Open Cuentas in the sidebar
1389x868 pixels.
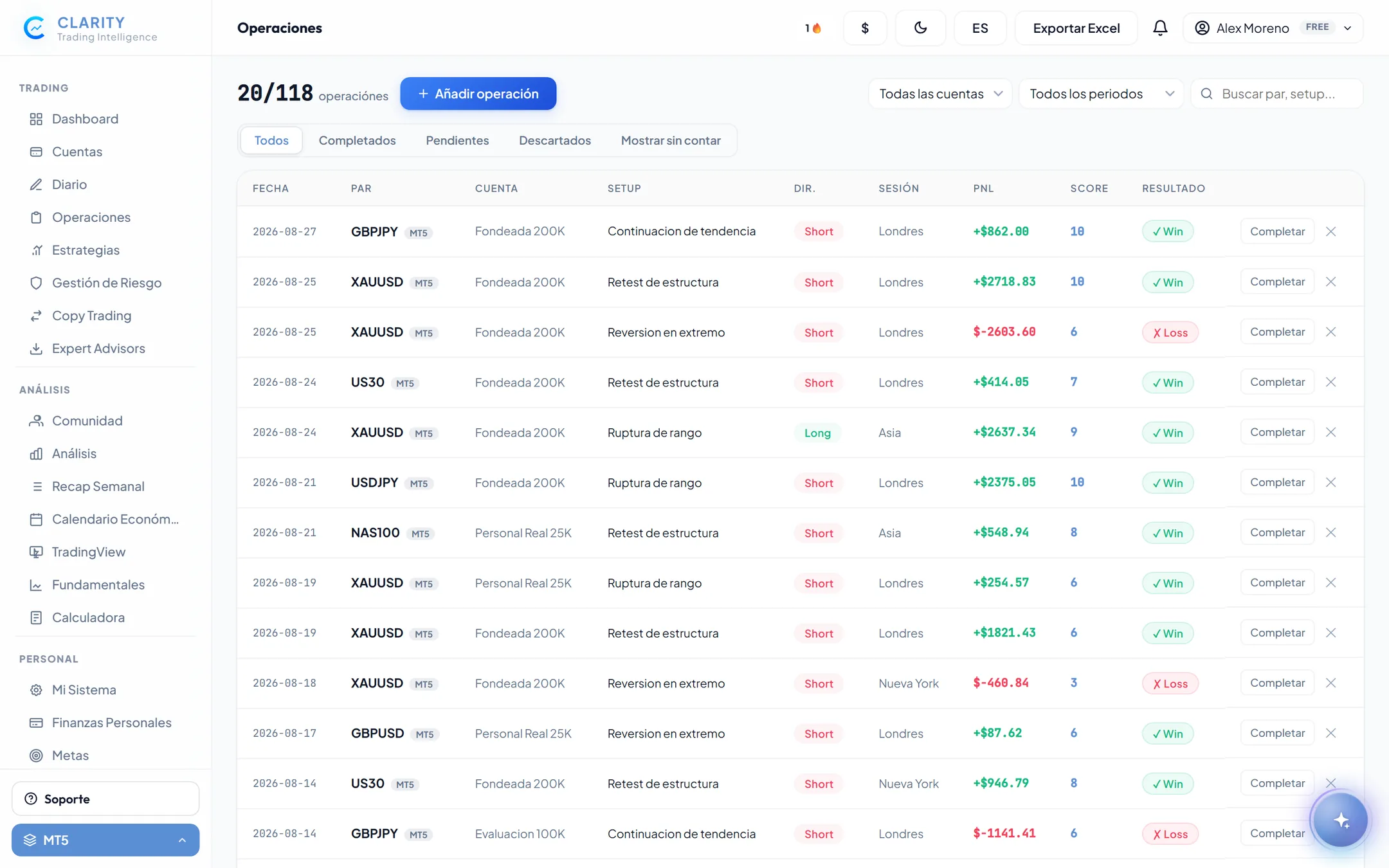(77, 152)
